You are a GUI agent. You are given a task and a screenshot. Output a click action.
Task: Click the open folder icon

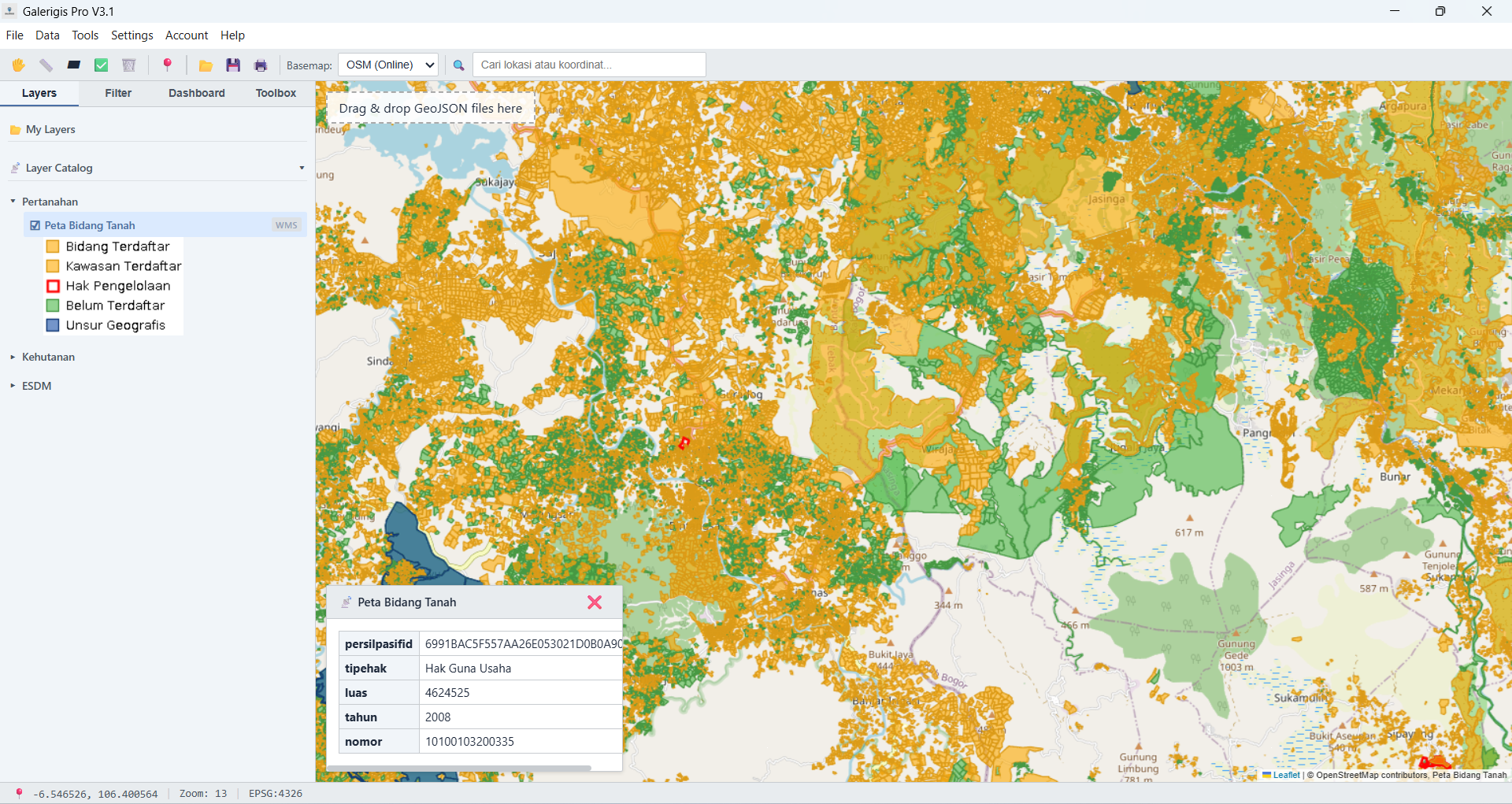click(x=206, y=65)
